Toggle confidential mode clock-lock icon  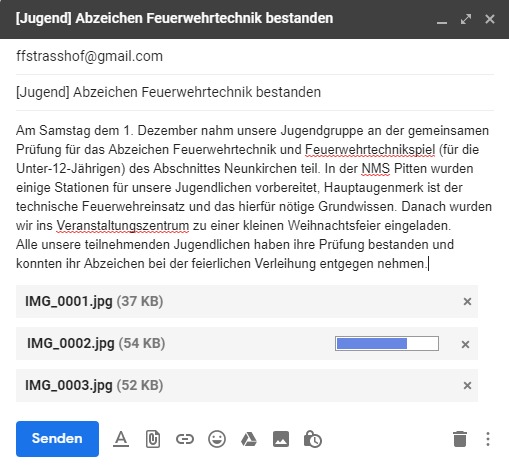pos(313,439)
